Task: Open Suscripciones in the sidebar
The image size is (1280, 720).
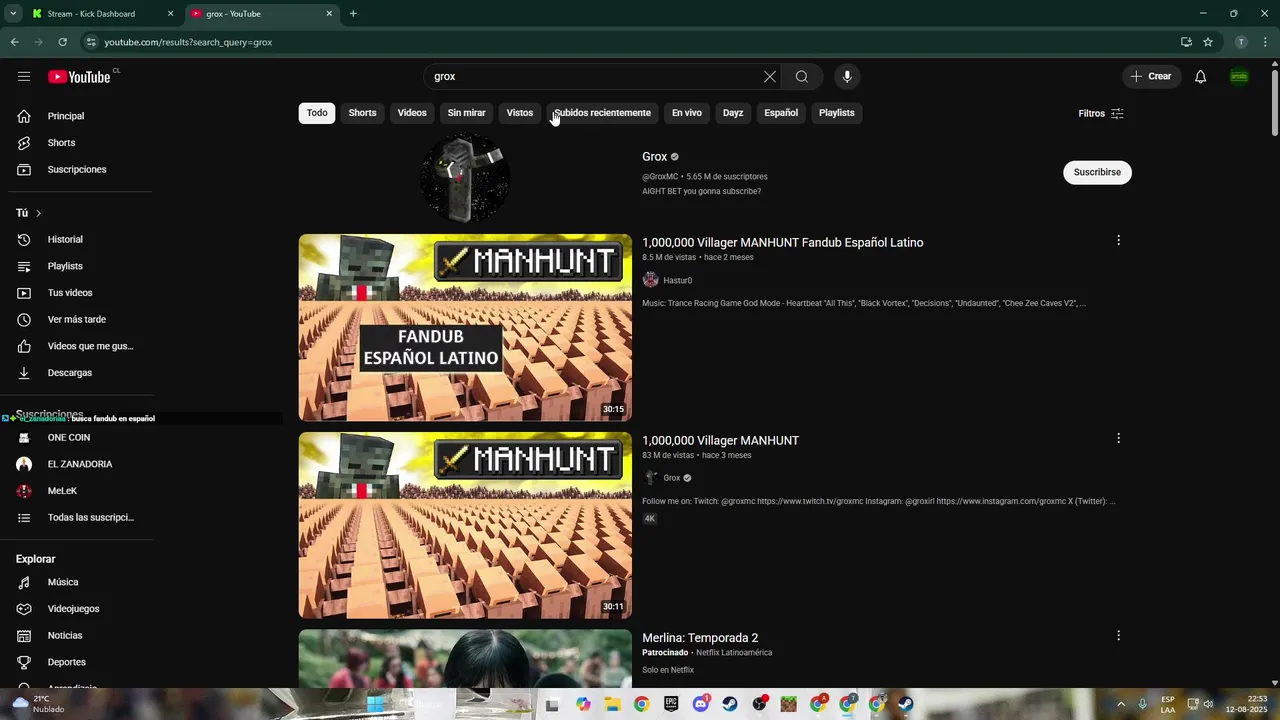Action: click(78, 169)
